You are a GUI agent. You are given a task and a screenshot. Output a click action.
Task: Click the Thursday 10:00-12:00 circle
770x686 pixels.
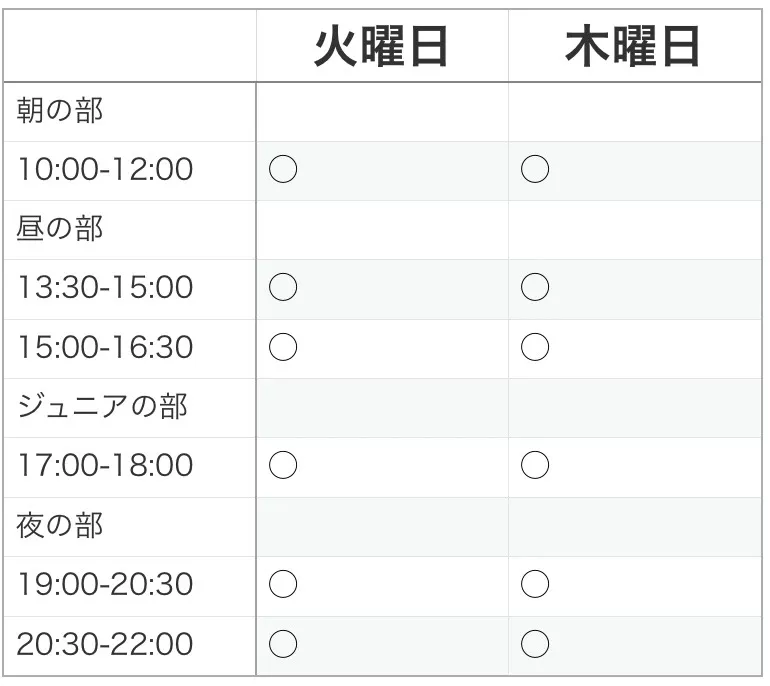click(535, 170)
